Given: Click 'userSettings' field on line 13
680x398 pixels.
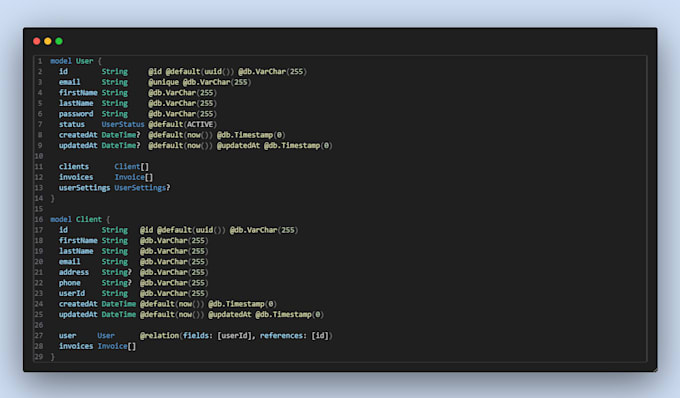Looking at the screenshot, I should (84, 188).
